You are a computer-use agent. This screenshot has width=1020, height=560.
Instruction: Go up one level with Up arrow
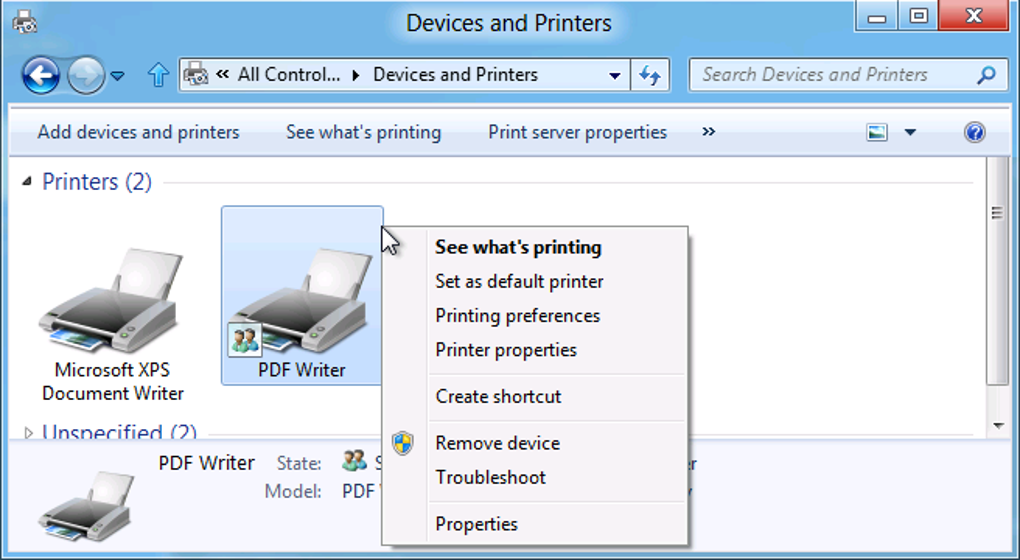tap(158, 75)
